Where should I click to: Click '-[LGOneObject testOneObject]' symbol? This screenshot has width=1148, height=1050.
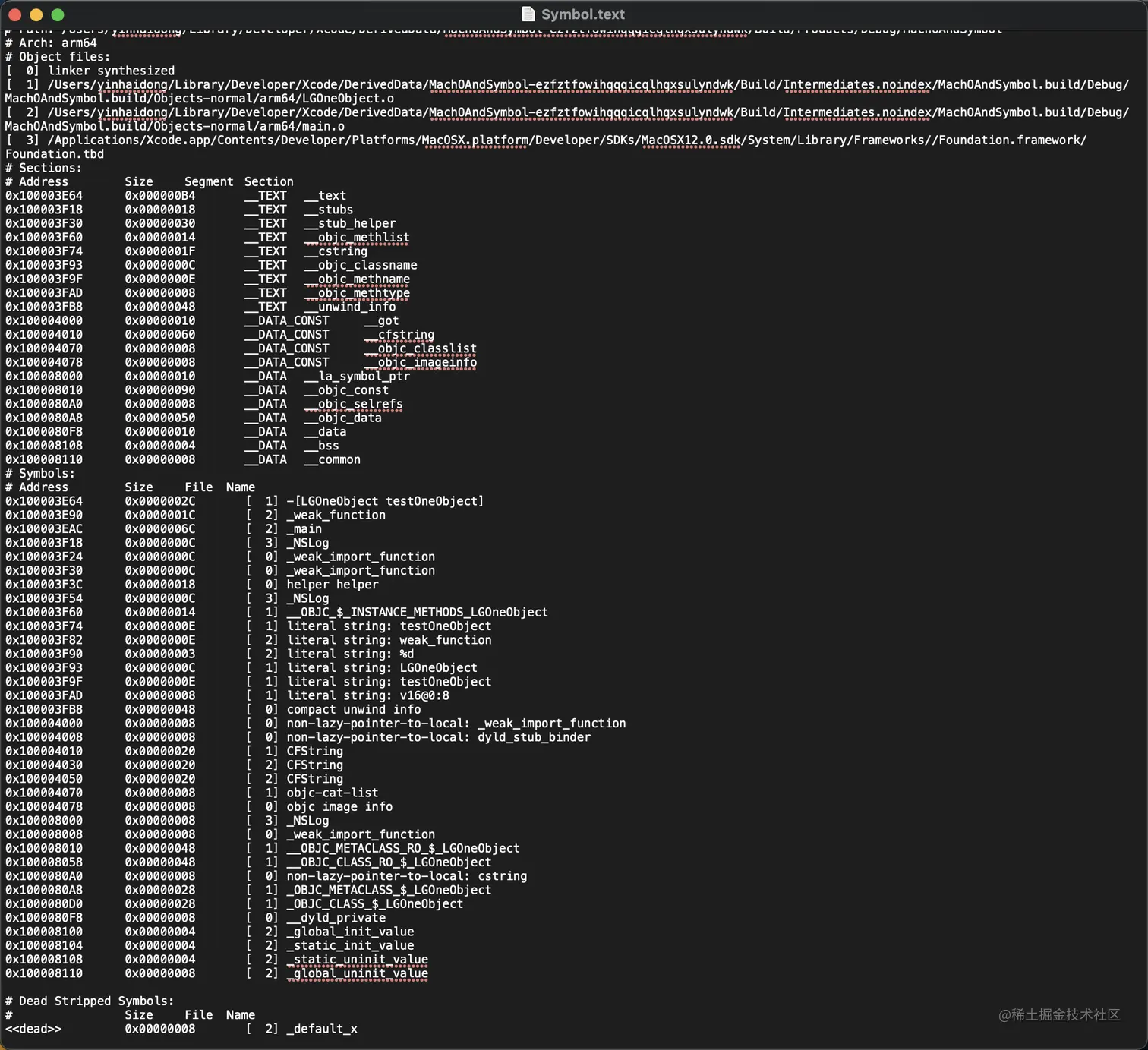tap(385, 501)
